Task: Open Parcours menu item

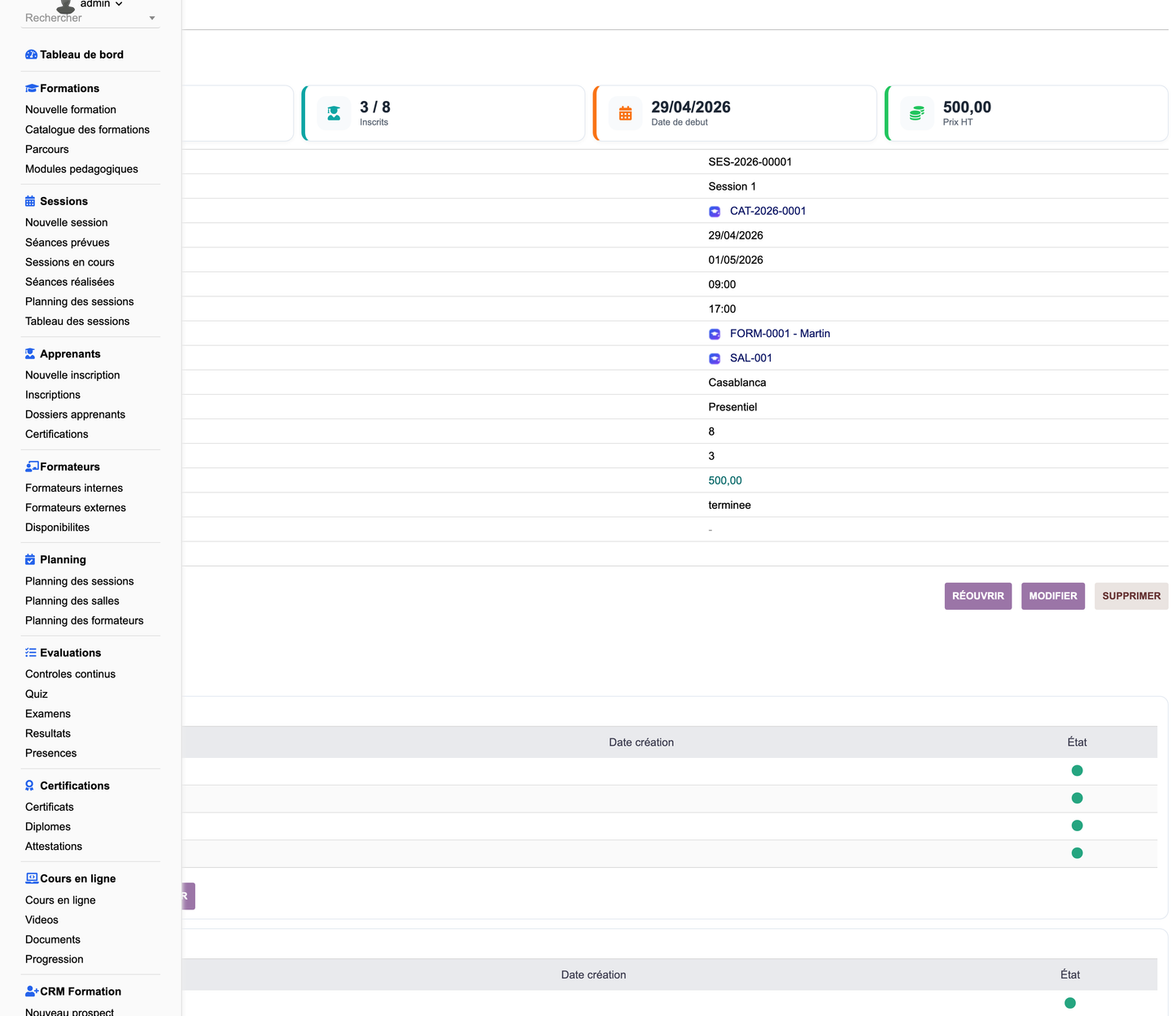Action: click(x=47, y=149)
